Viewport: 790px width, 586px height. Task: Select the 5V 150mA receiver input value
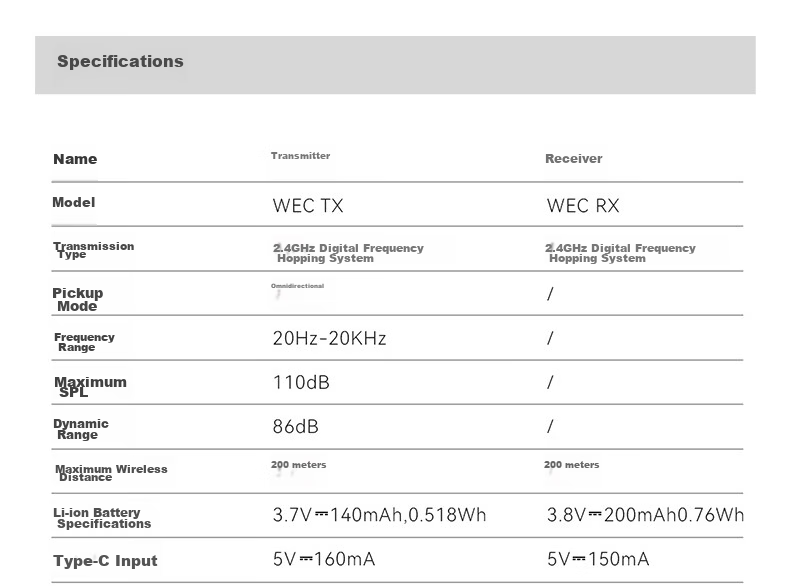pos(598,559)
